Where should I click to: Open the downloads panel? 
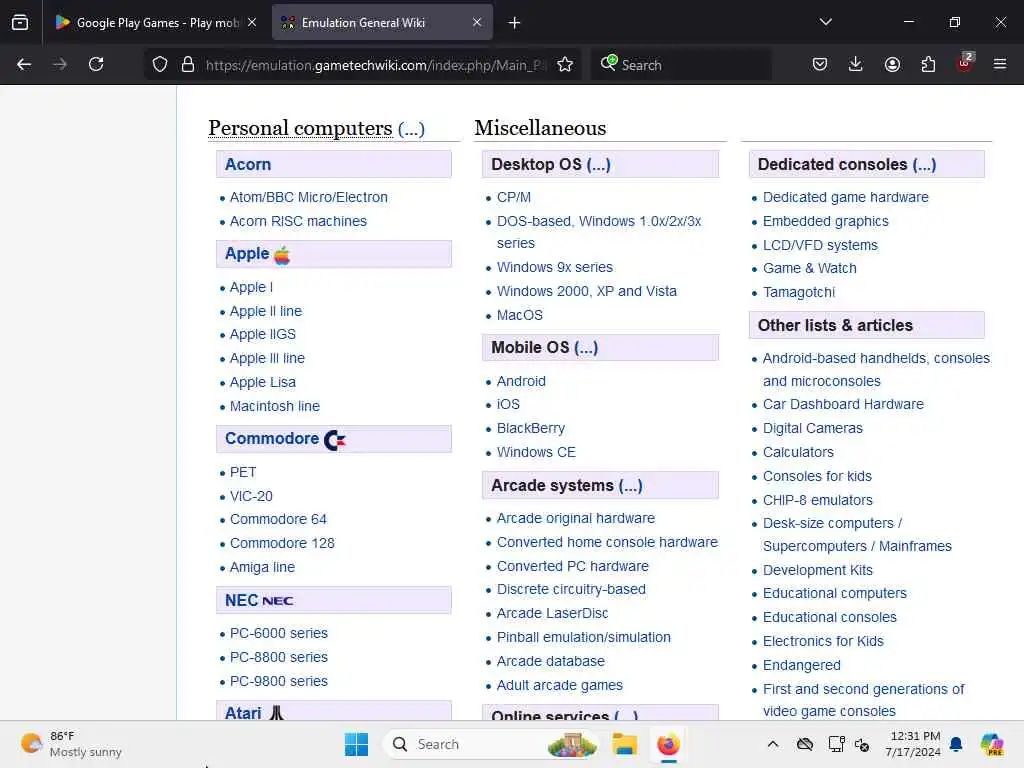coord(856,64)
